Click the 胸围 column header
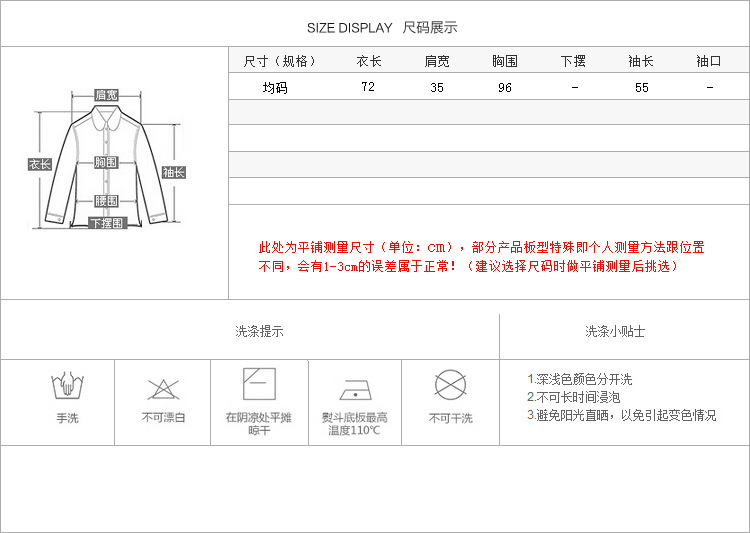Screen dimensions: 750x533 coord(505,61)
